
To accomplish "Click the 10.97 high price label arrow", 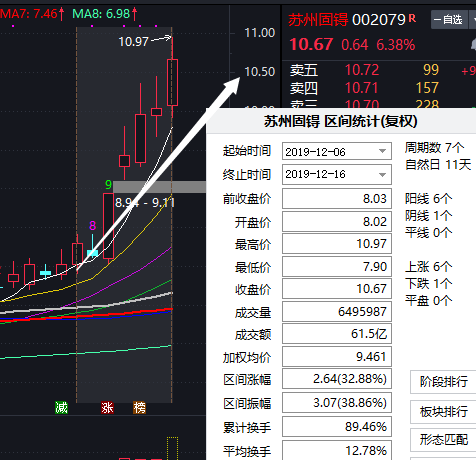I will [161, 39].
